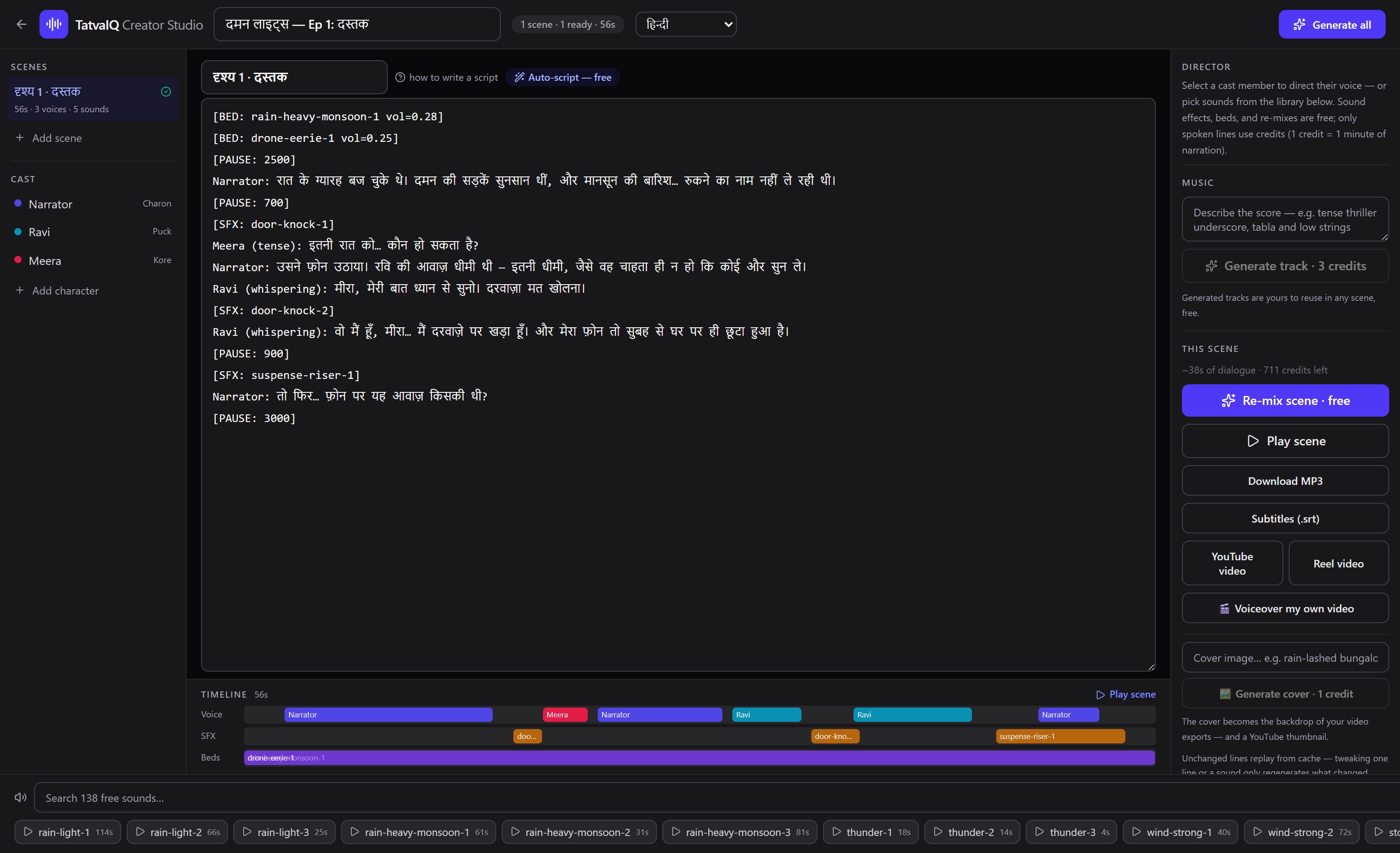Edit the episode title field
Image resolution: width=1400 pixels, height=853 pixels.
click(x=357, y=24)
